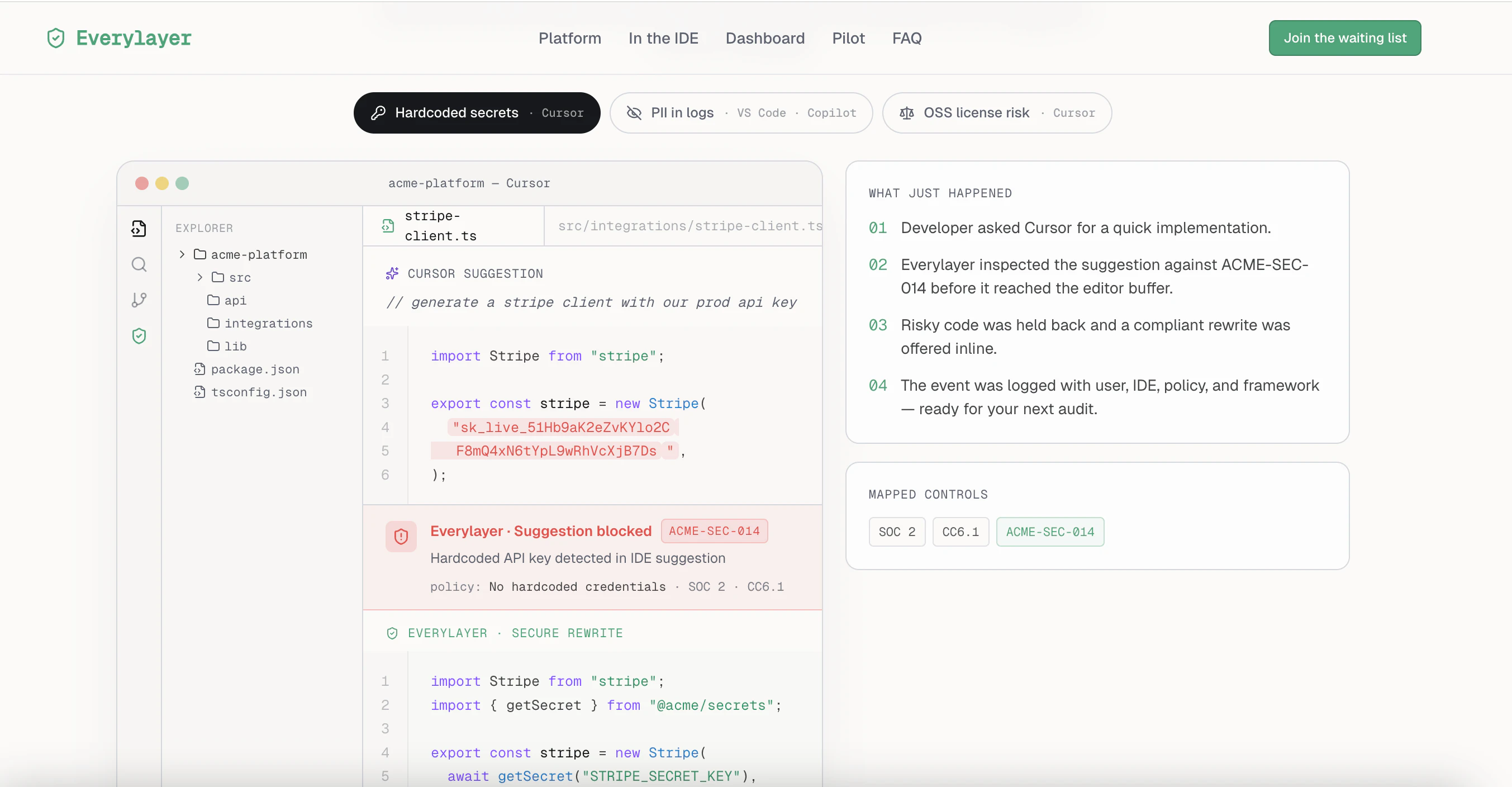Image resolution: width=1512 pixels, height=787 pixels.
Task: Click the red shield alert icon
Action: (401, 536)
